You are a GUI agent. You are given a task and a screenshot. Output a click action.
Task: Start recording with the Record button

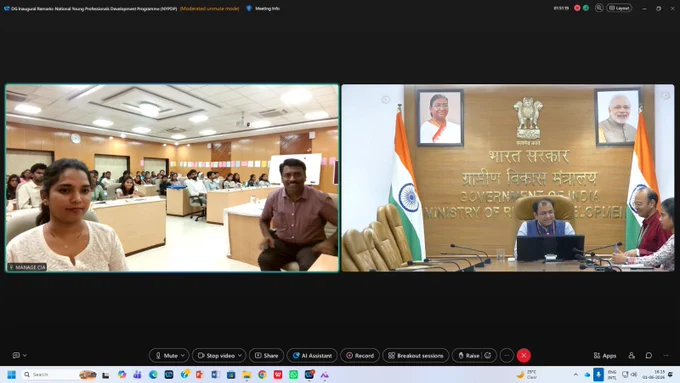click(x=360, y=355)
